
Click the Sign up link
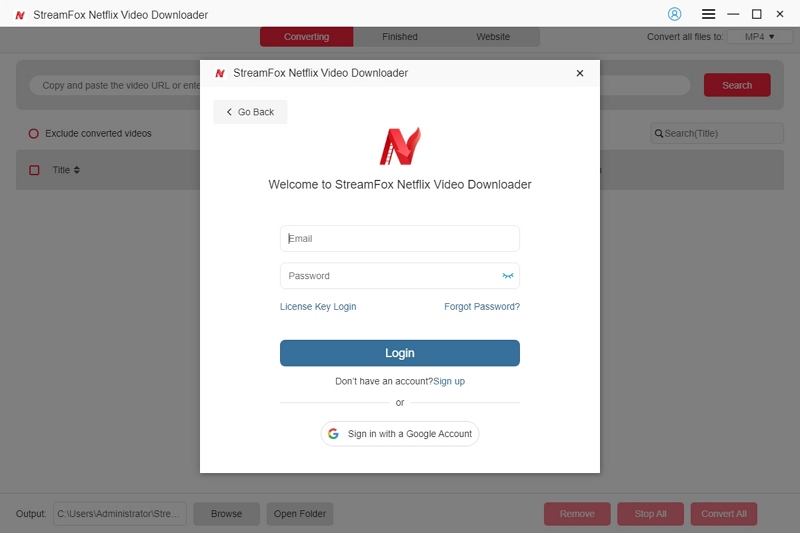point(449,381)
